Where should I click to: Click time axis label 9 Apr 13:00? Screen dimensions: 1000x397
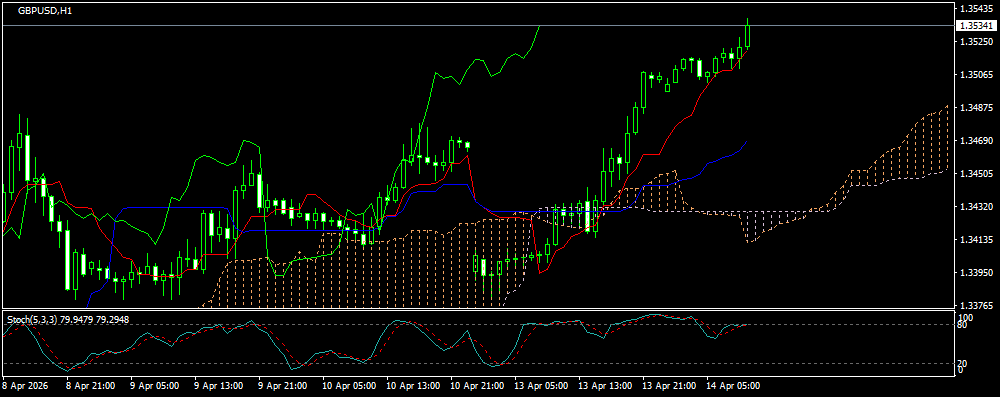(218, 386)
